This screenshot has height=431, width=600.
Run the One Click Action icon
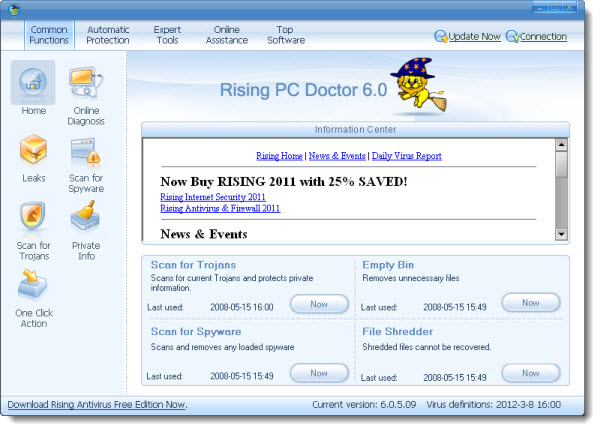pyautogui.click(x=33, y=284)
